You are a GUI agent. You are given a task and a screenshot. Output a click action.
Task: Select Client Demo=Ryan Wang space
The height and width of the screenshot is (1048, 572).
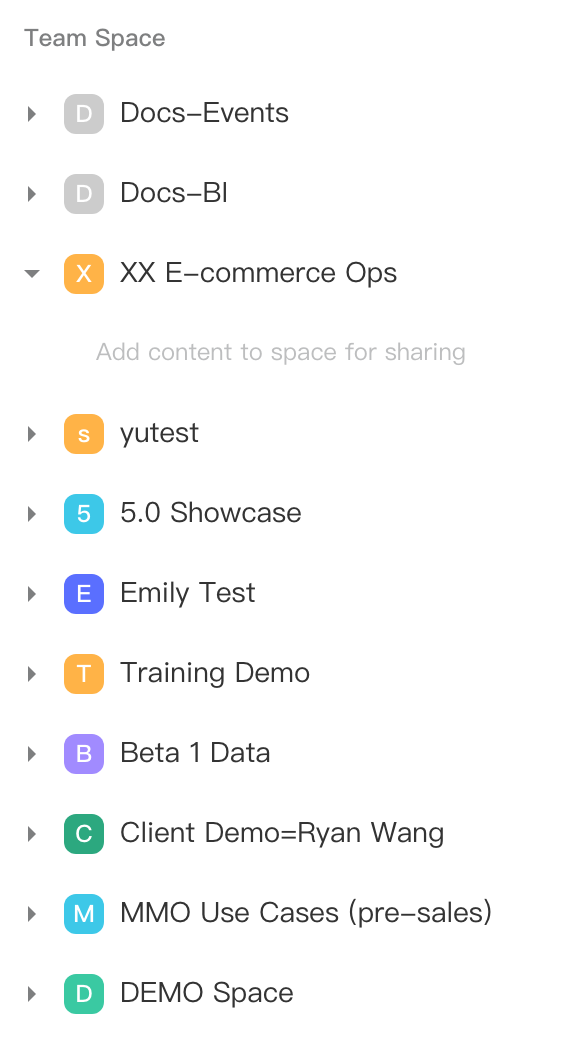(x=282, y=833)
